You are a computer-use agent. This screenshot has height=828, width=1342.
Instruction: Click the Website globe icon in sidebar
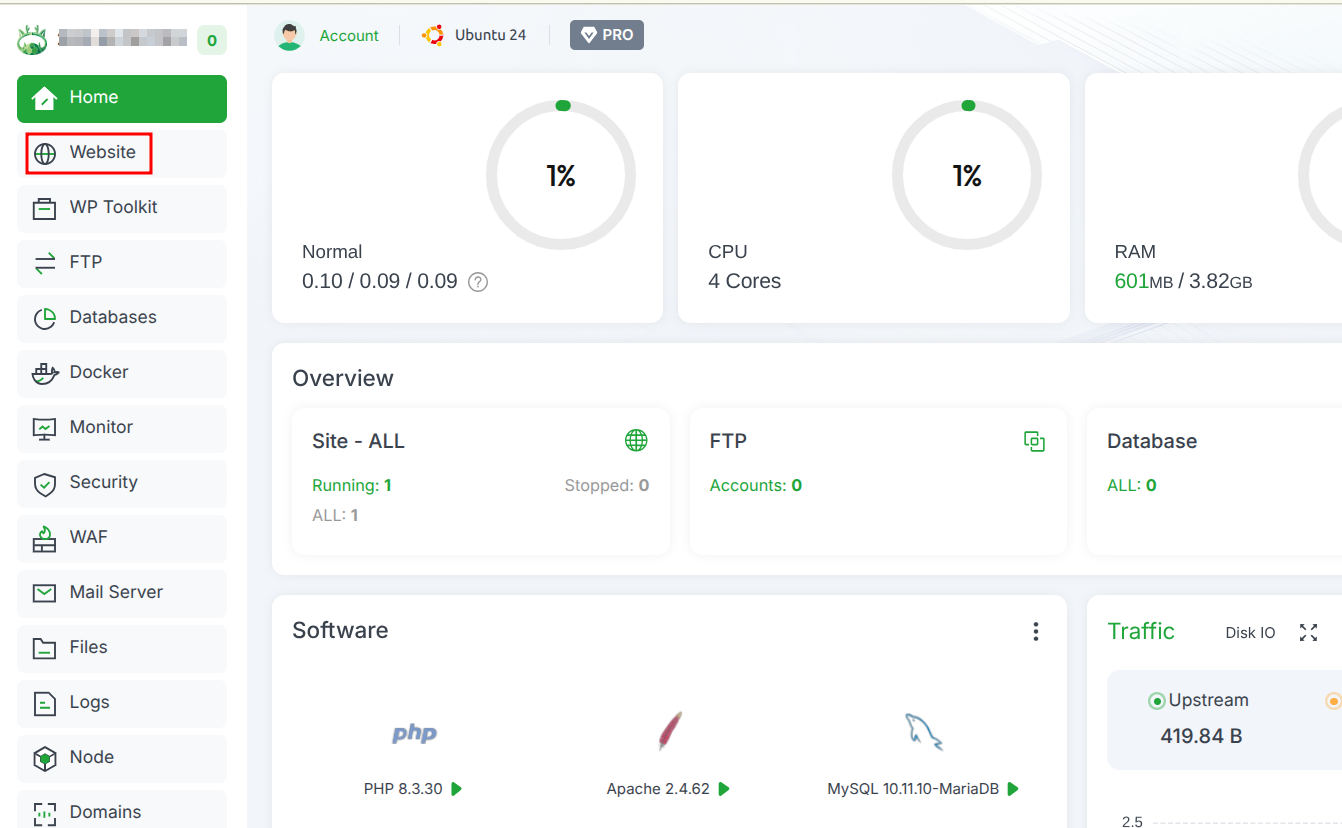pyautogui.click(x=45, y=154)
